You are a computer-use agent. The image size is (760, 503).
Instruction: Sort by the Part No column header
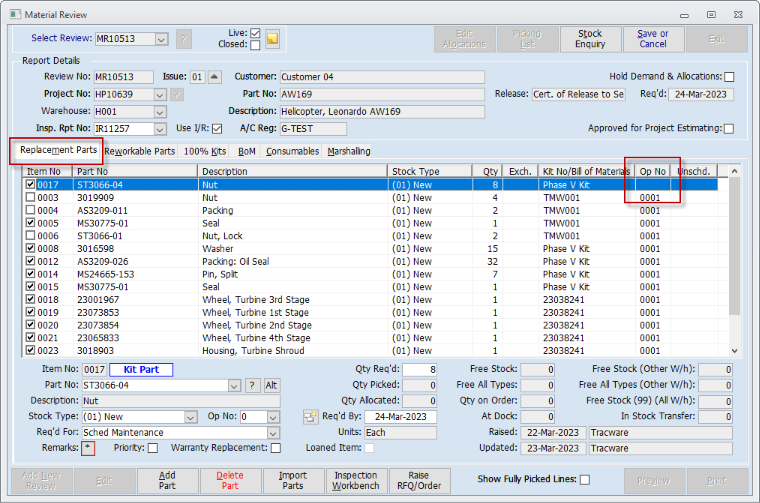[x=135, y=172]
